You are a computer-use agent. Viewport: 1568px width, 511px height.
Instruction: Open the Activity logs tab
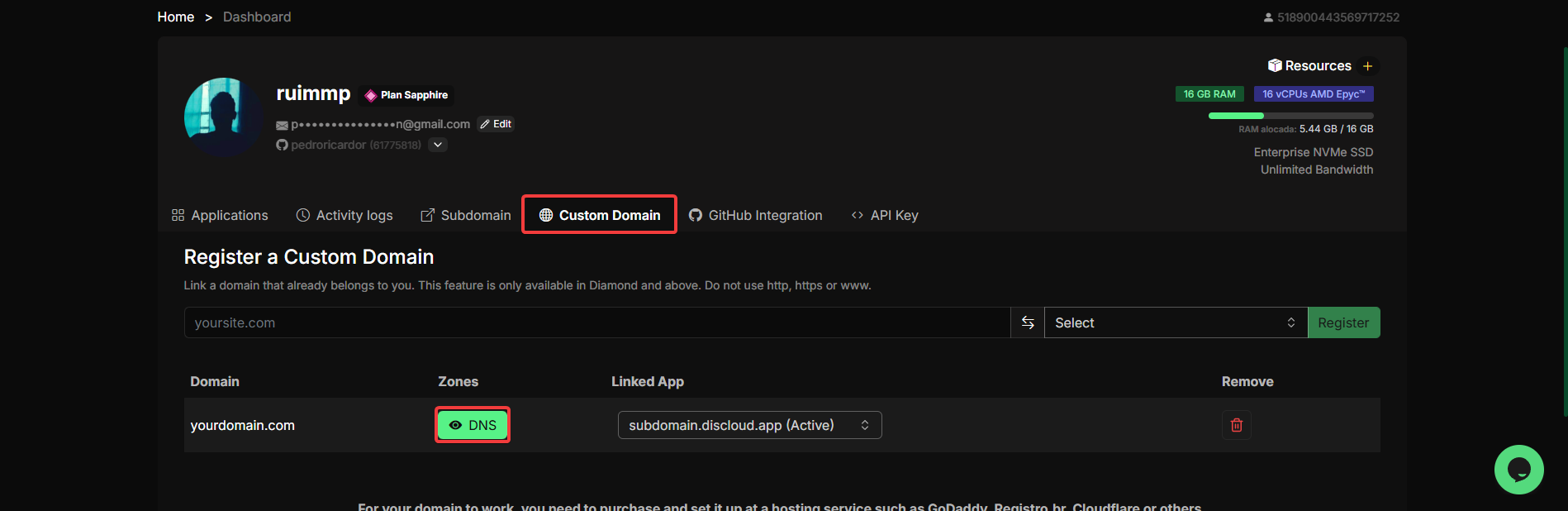click(x=344, y=215)
